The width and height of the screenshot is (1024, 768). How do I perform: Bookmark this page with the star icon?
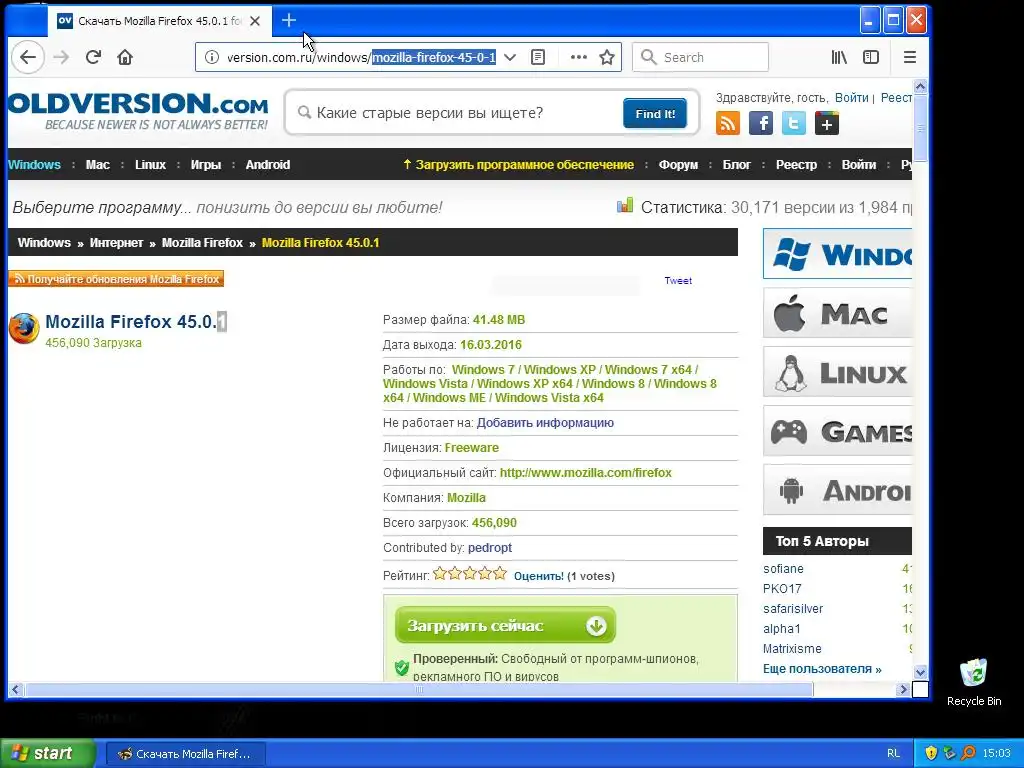click(x=607, y=57)
